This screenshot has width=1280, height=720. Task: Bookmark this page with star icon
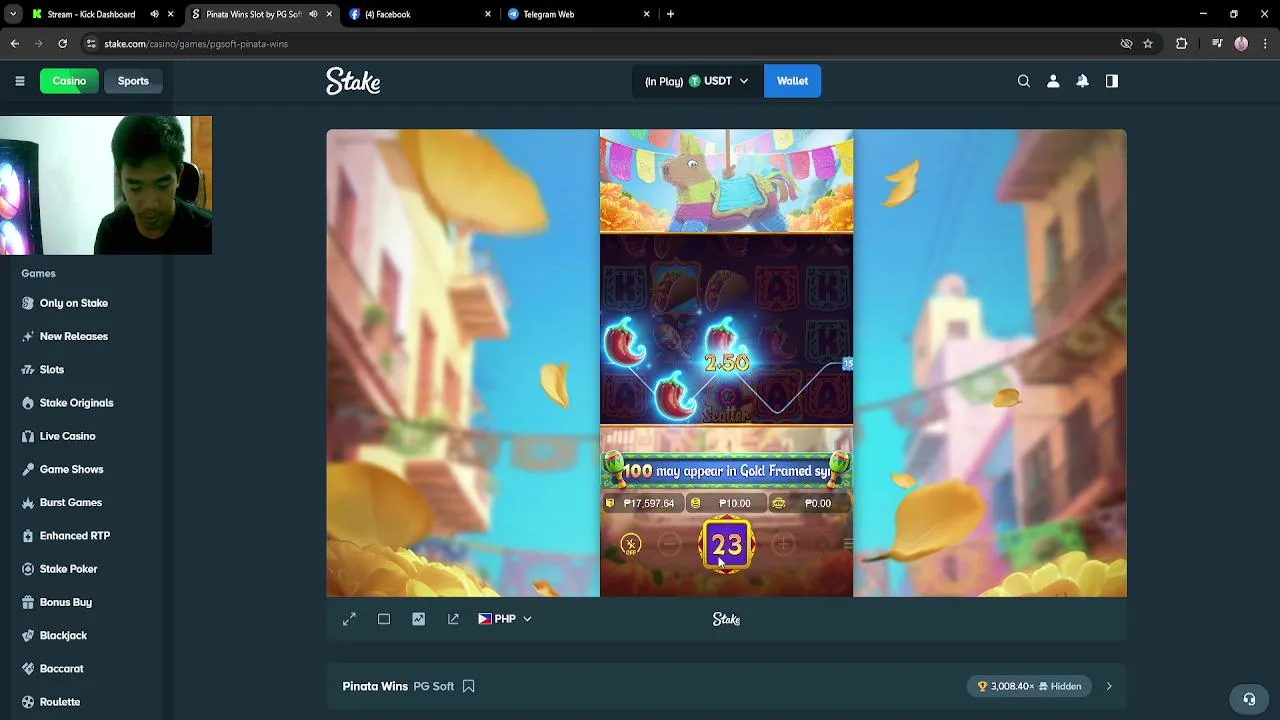coord(1148,44)
